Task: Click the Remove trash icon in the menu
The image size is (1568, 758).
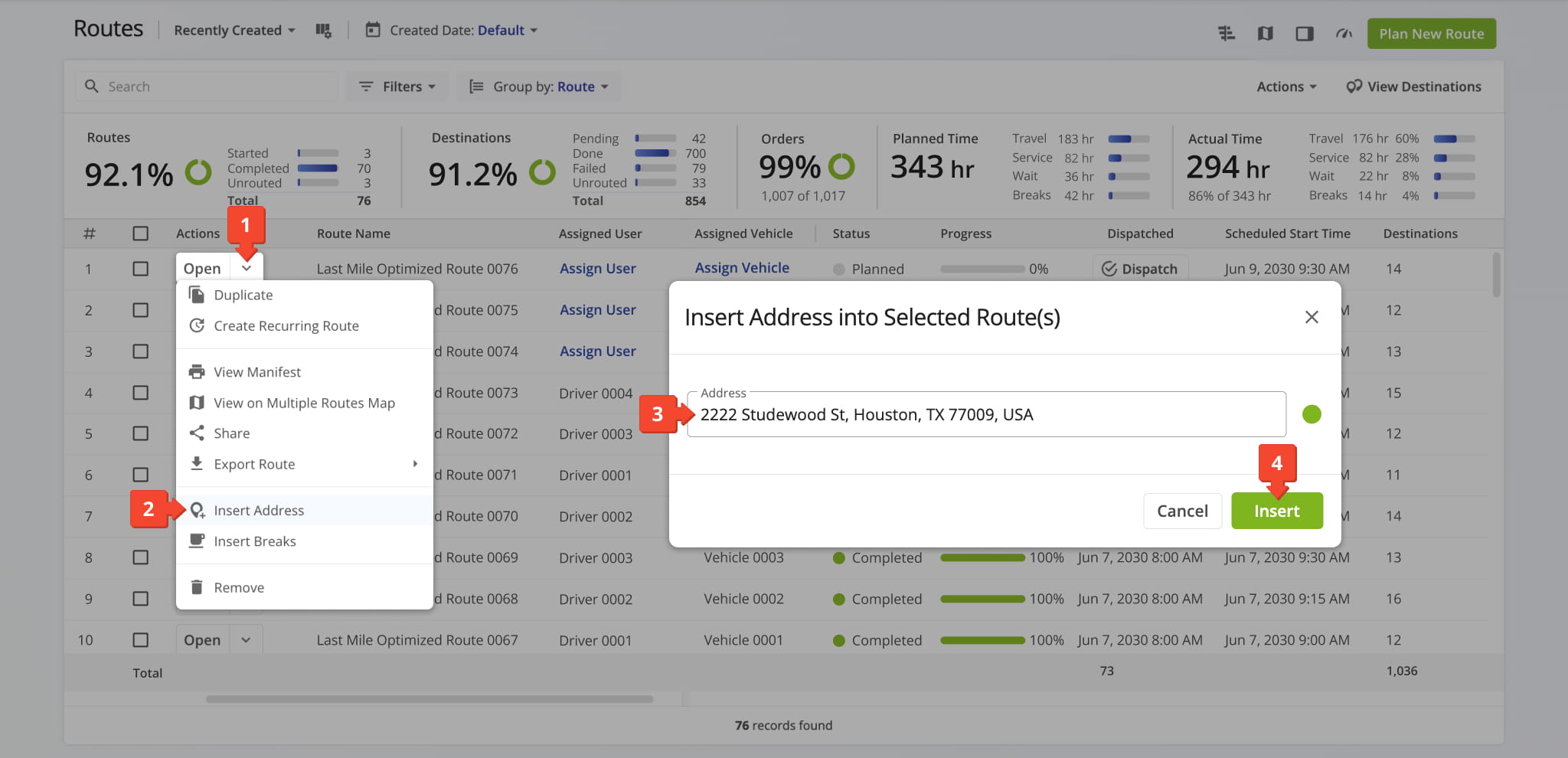Action: [198, 586]
